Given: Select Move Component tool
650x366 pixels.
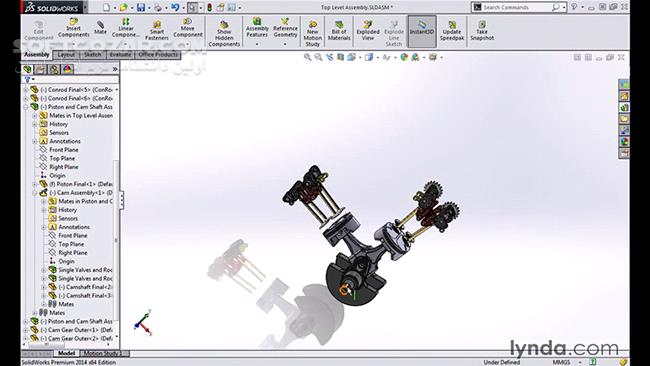Looking at the screenshot, I should click(188, 28).
